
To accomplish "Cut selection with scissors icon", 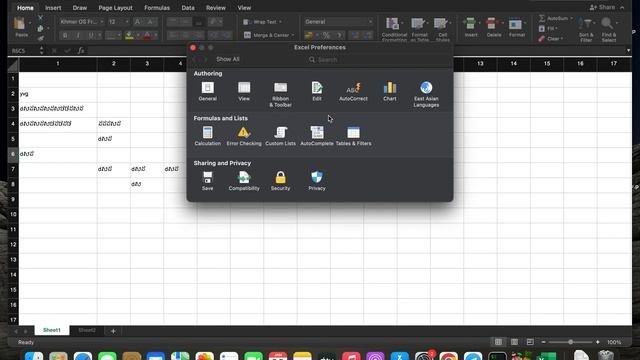I will pyautogui.click(x=40, y=18).
